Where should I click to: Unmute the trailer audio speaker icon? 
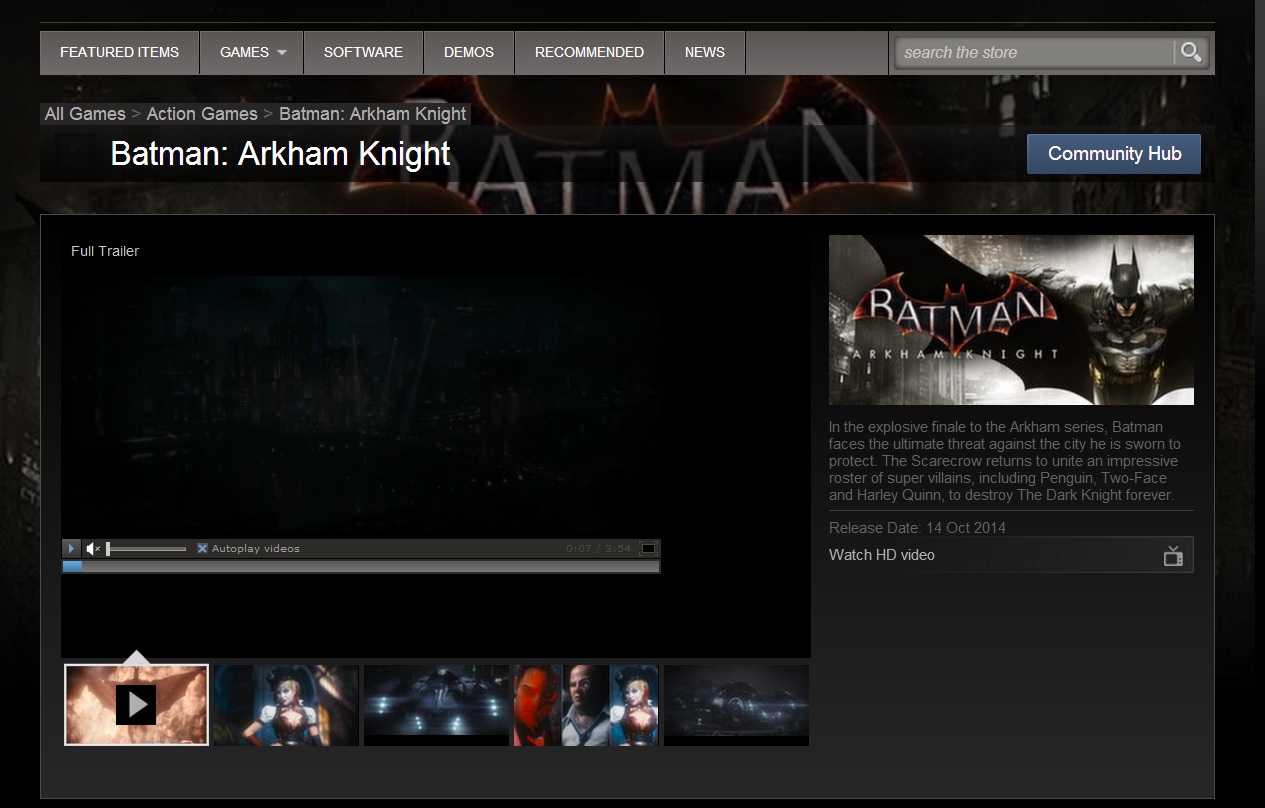[93, 549]
